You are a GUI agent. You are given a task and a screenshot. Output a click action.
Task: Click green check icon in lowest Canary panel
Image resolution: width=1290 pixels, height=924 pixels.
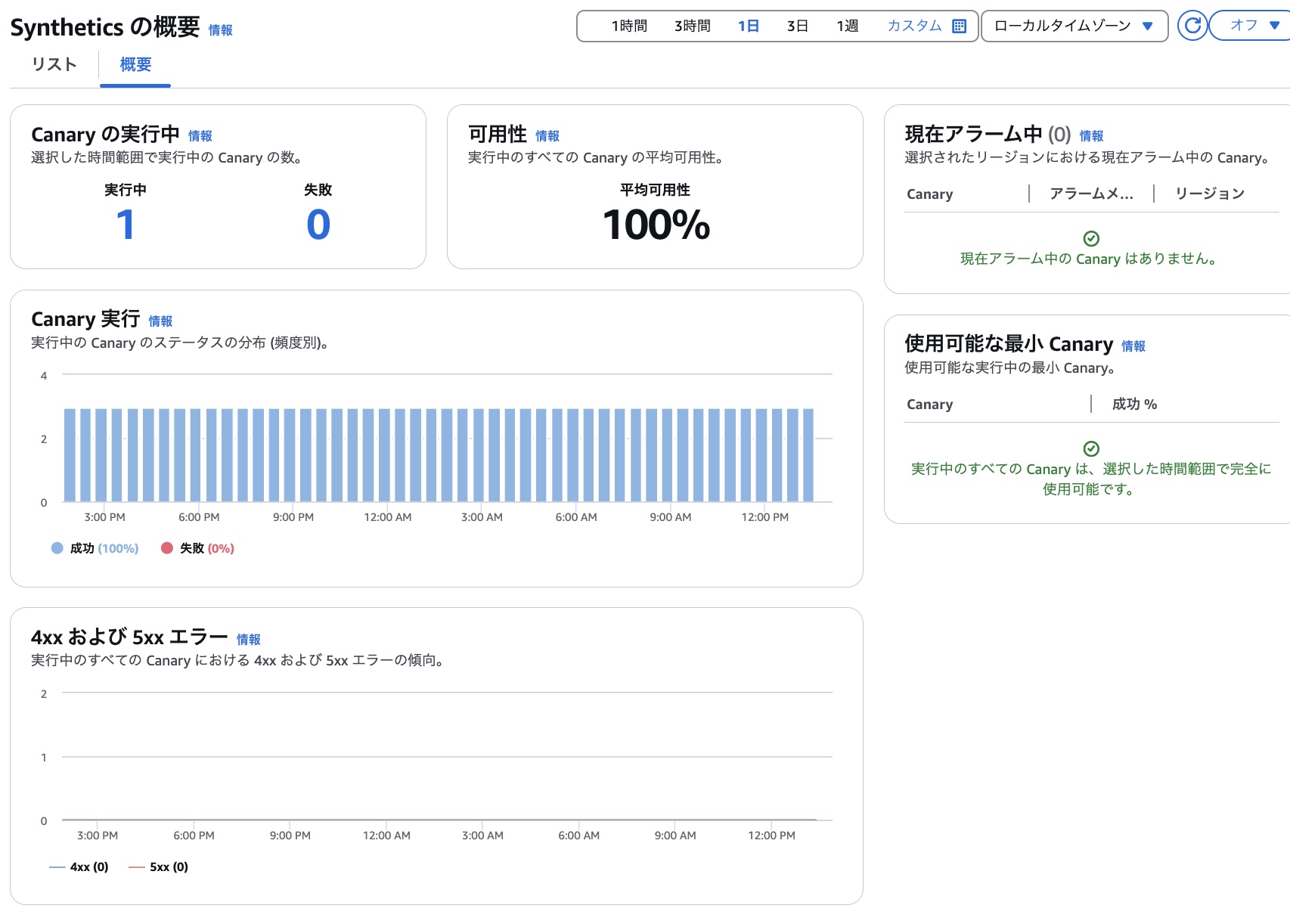pos(1091,448)
